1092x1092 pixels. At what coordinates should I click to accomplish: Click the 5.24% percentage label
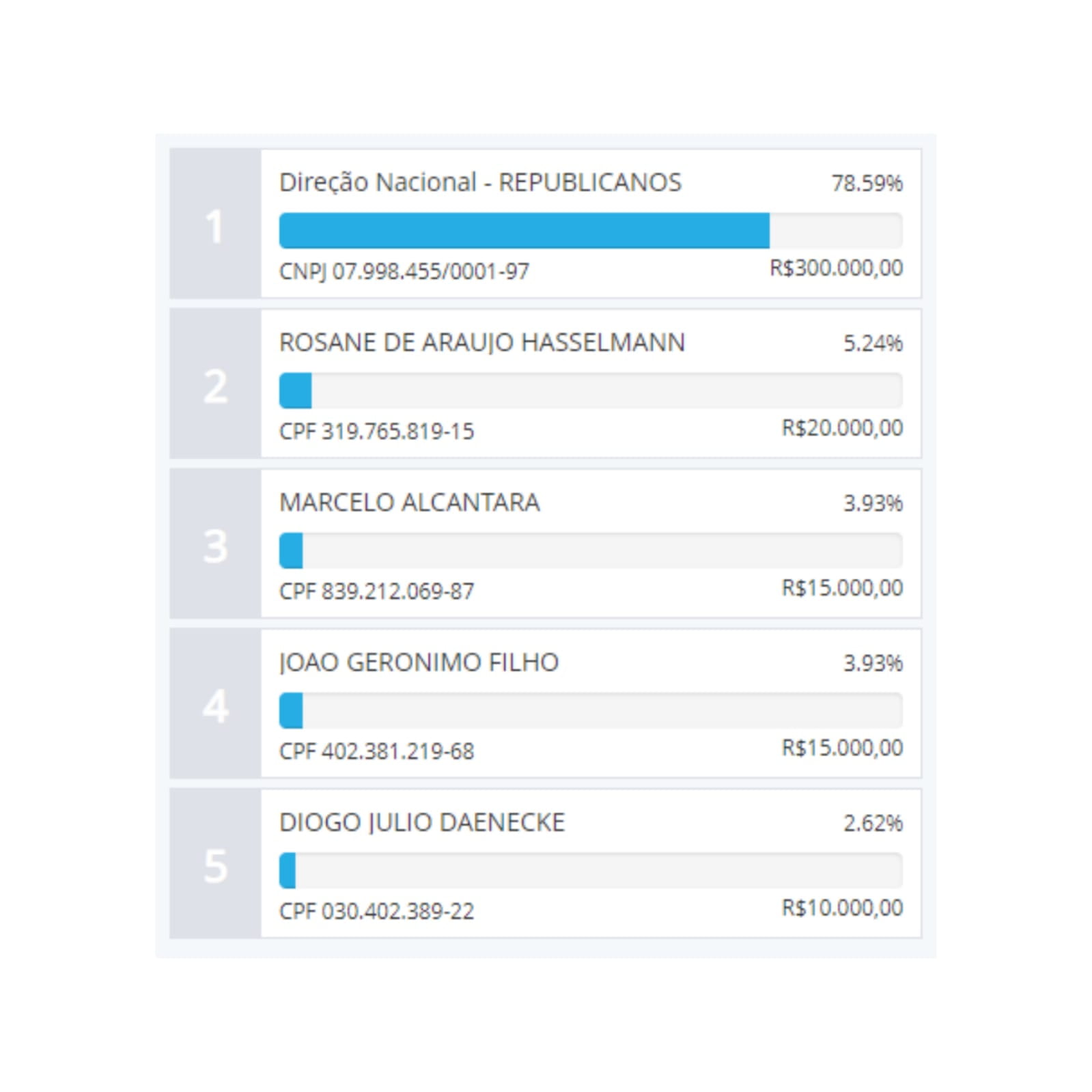872,344
